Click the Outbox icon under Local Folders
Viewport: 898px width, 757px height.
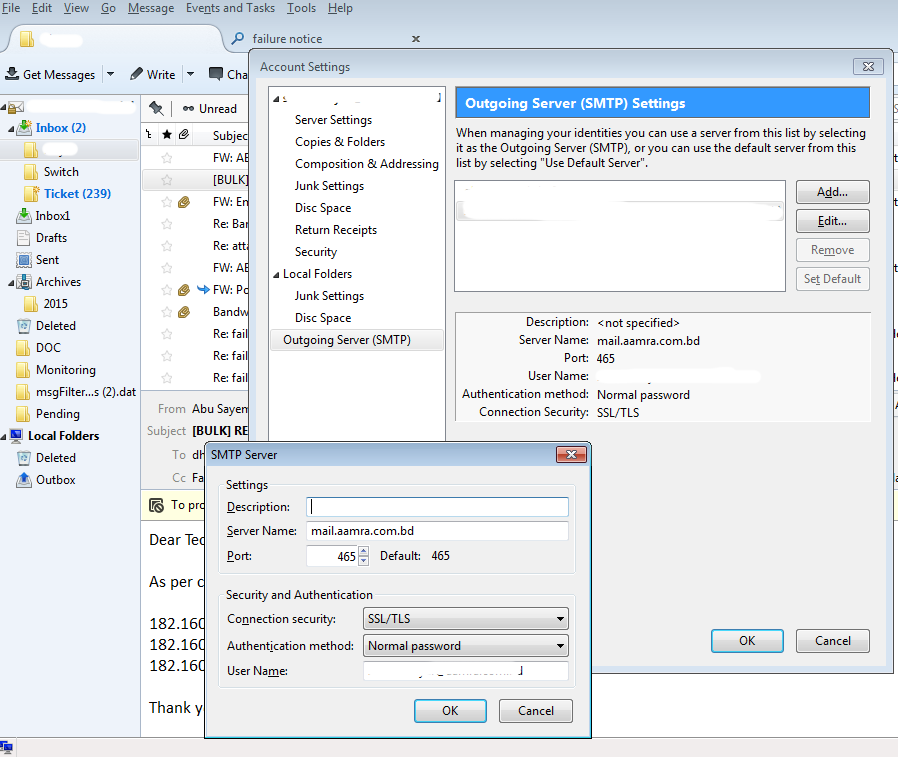[23, 480]
